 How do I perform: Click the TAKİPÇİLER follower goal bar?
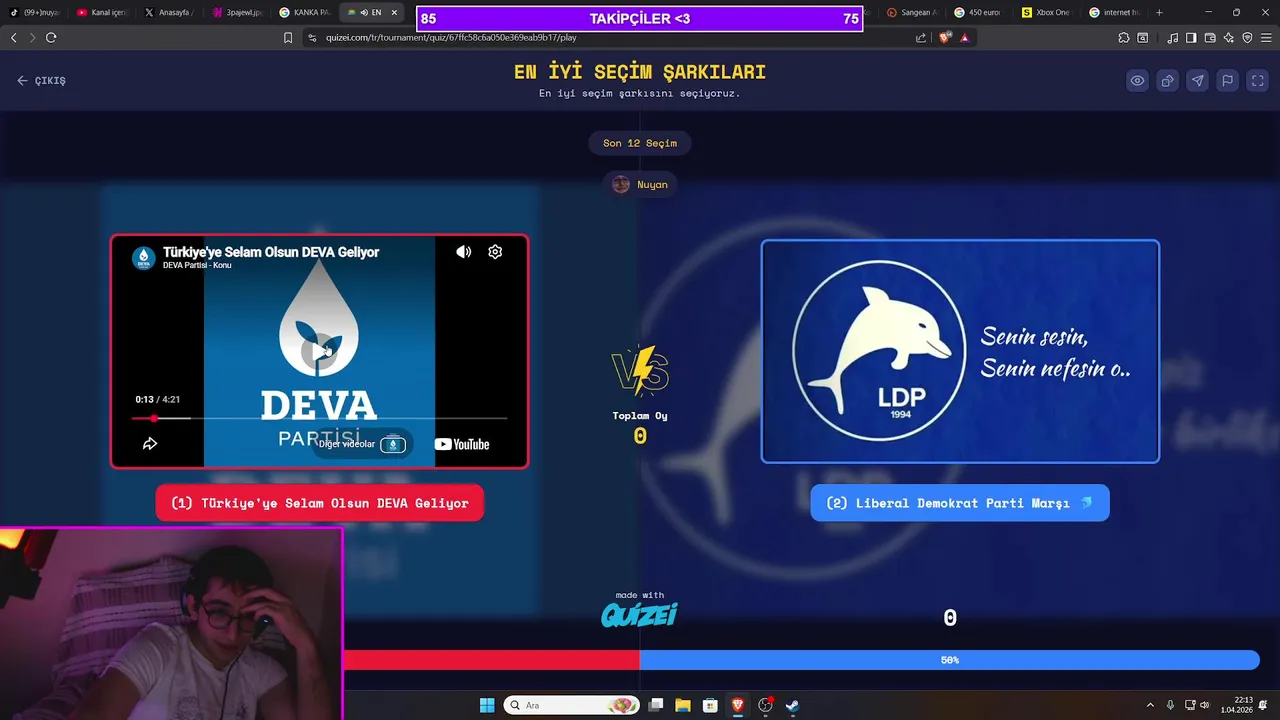640,18
